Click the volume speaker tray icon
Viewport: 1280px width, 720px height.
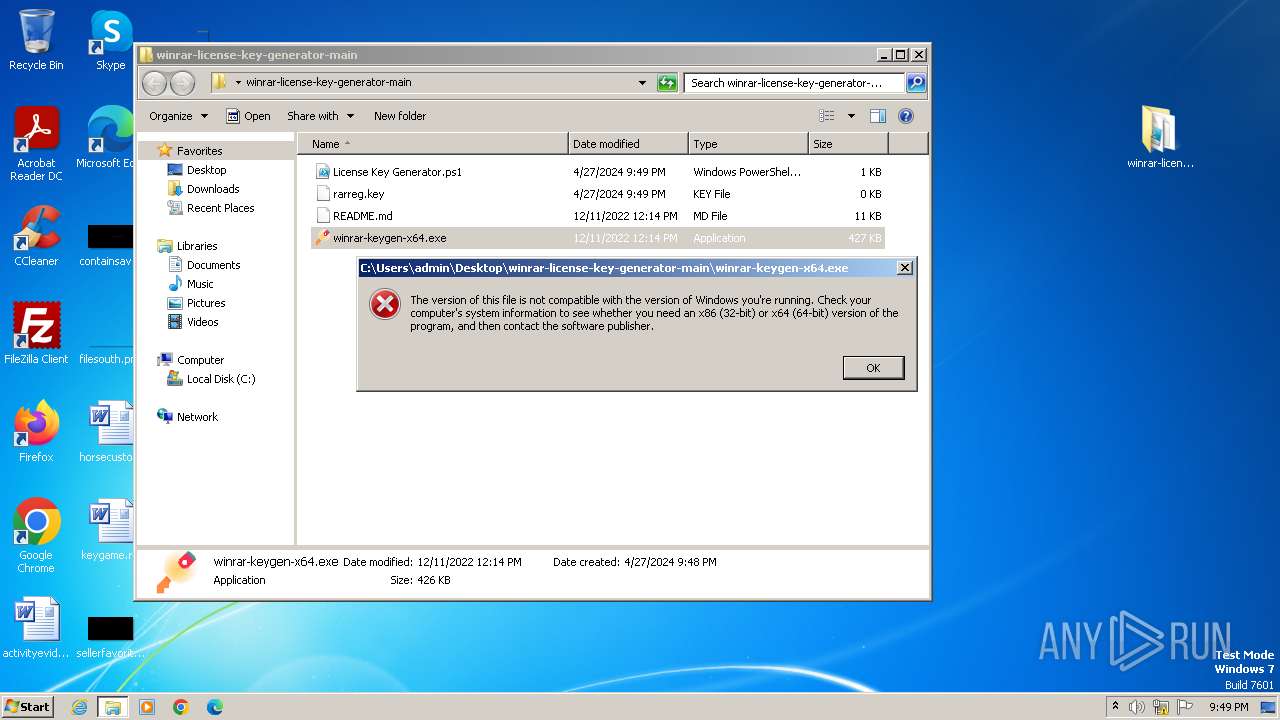(x=1137, y=707)
